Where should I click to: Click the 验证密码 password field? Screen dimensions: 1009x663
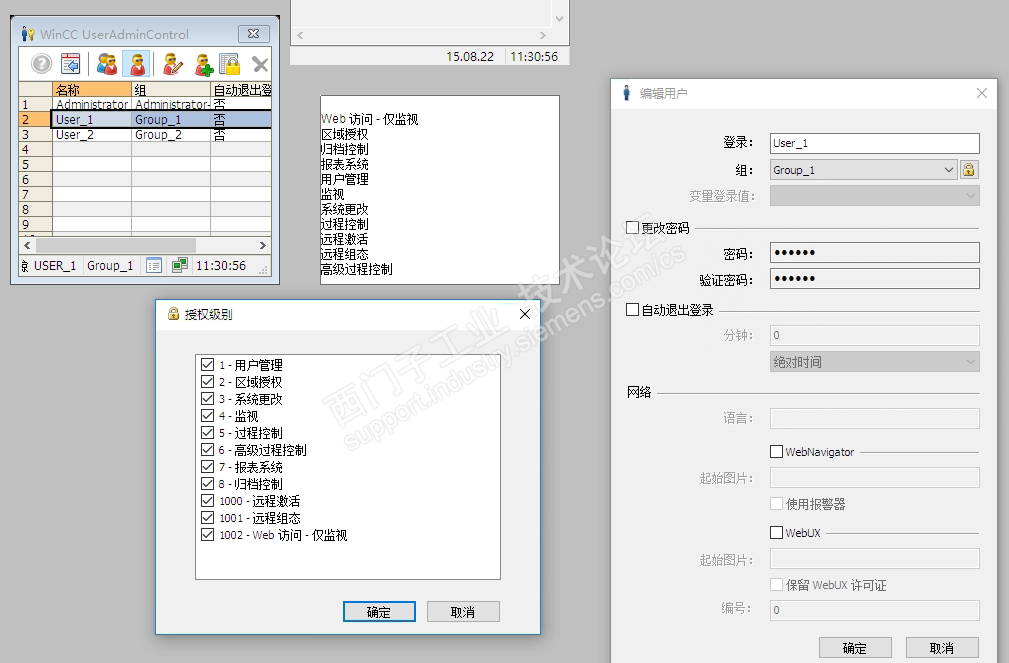pyautogui.click(x=875, y=278)
